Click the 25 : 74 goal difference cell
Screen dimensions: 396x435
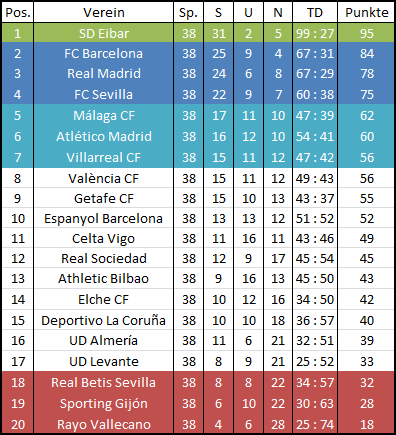pyautogui.click(x=315, y=424)
